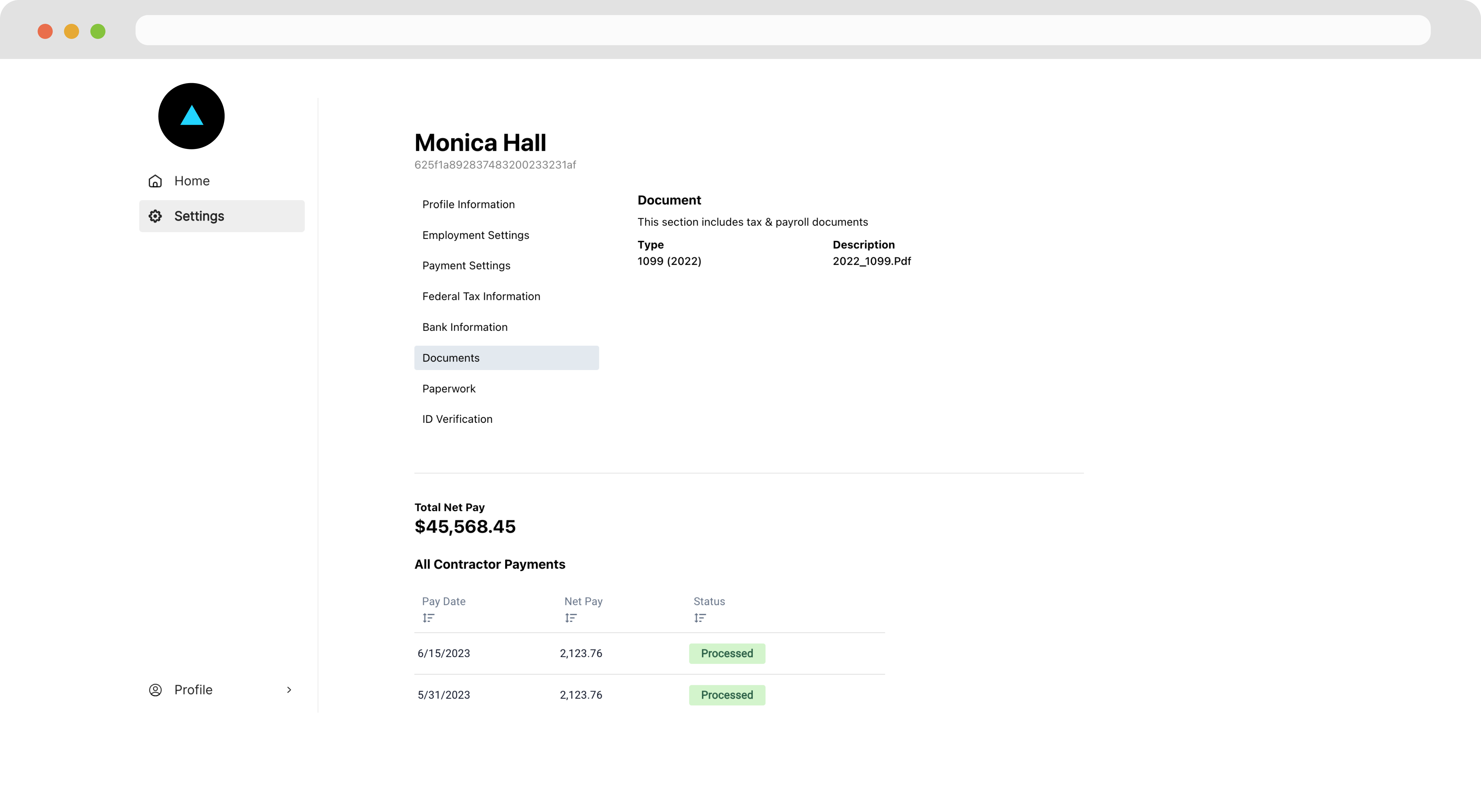
Task: Select the Documents section
Action: click(506, 358)
